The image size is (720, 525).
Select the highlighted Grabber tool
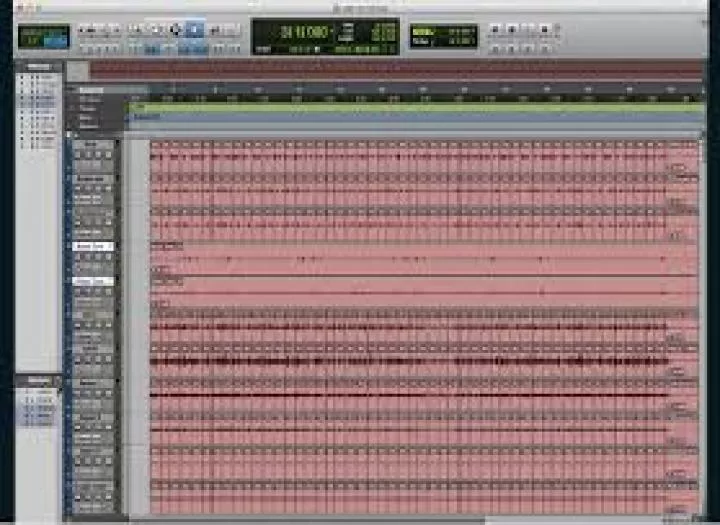coord(195,30)
